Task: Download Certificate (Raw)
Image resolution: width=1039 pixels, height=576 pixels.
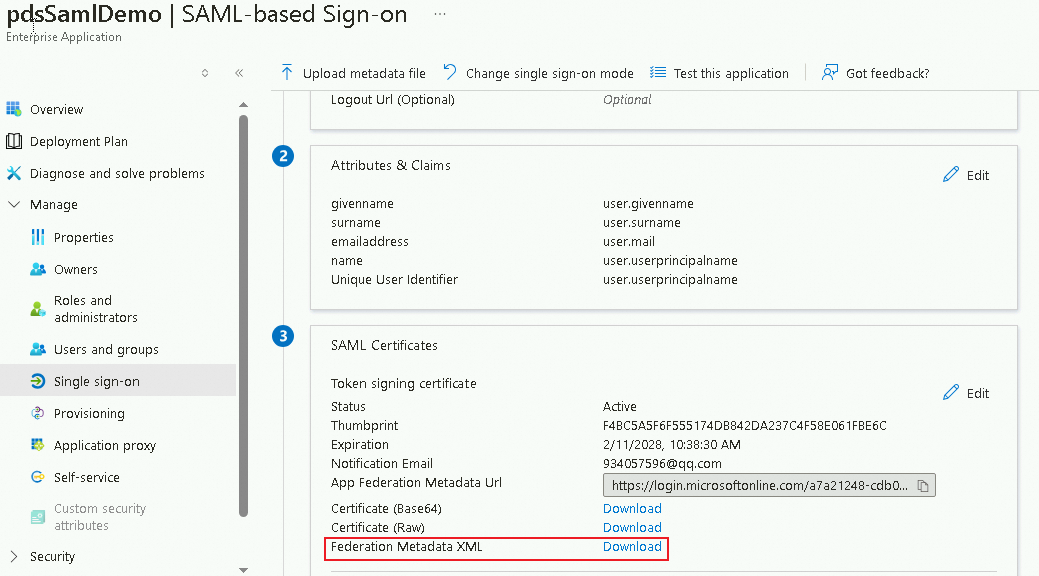Action: pos(632,528)
